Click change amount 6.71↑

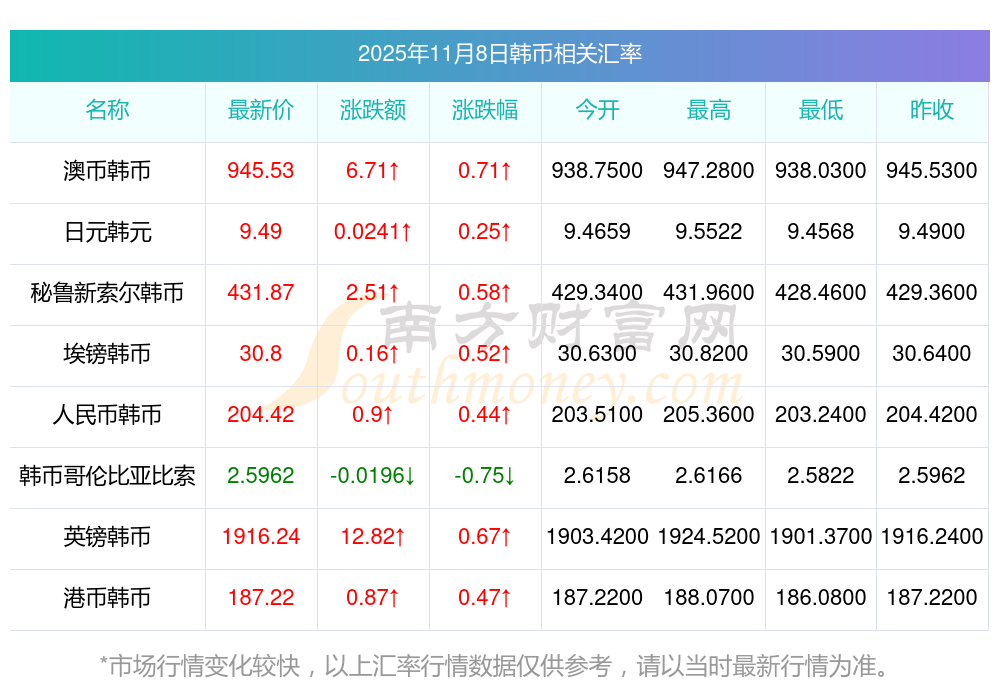click(373, 171)
